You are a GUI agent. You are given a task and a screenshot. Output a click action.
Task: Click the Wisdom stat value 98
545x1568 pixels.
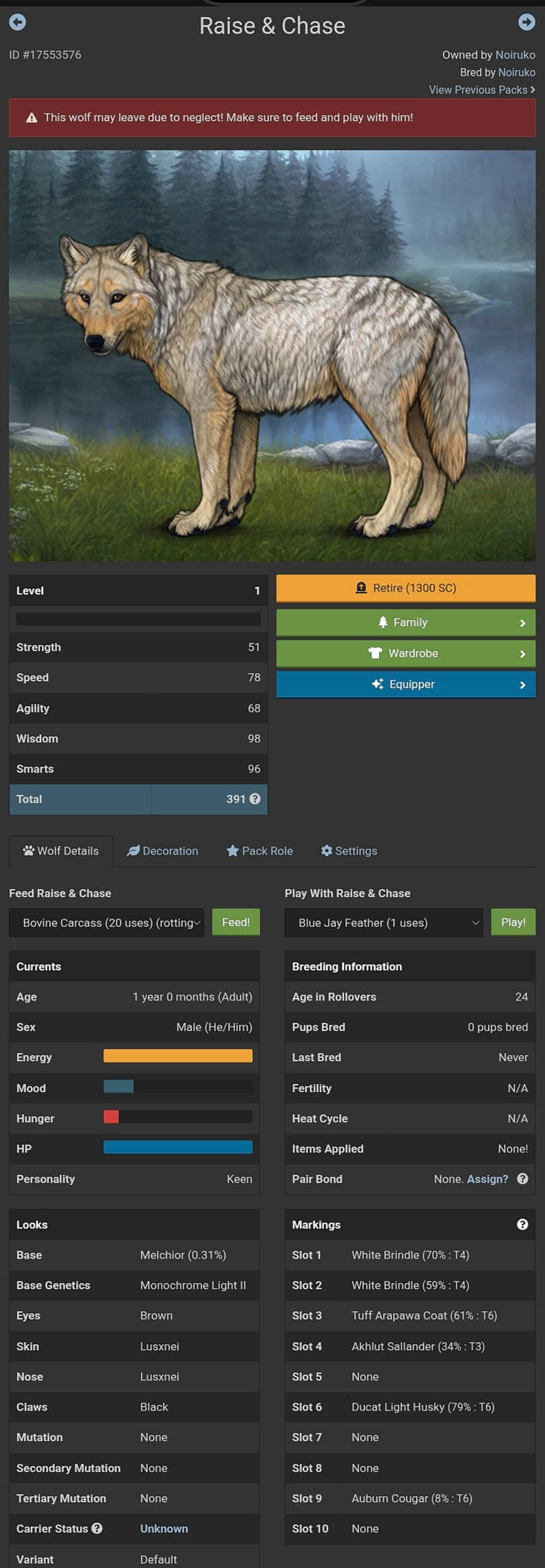(254, 738)
